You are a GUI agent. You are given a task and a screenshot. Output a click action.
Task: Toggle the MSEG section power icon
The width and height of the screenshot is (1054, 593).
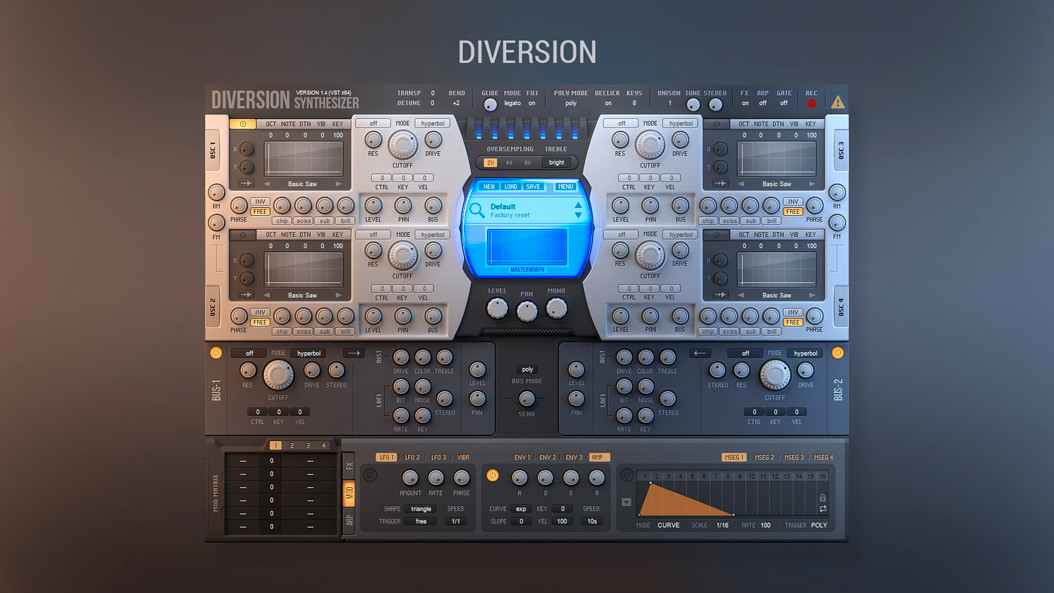tap(626, 475)
